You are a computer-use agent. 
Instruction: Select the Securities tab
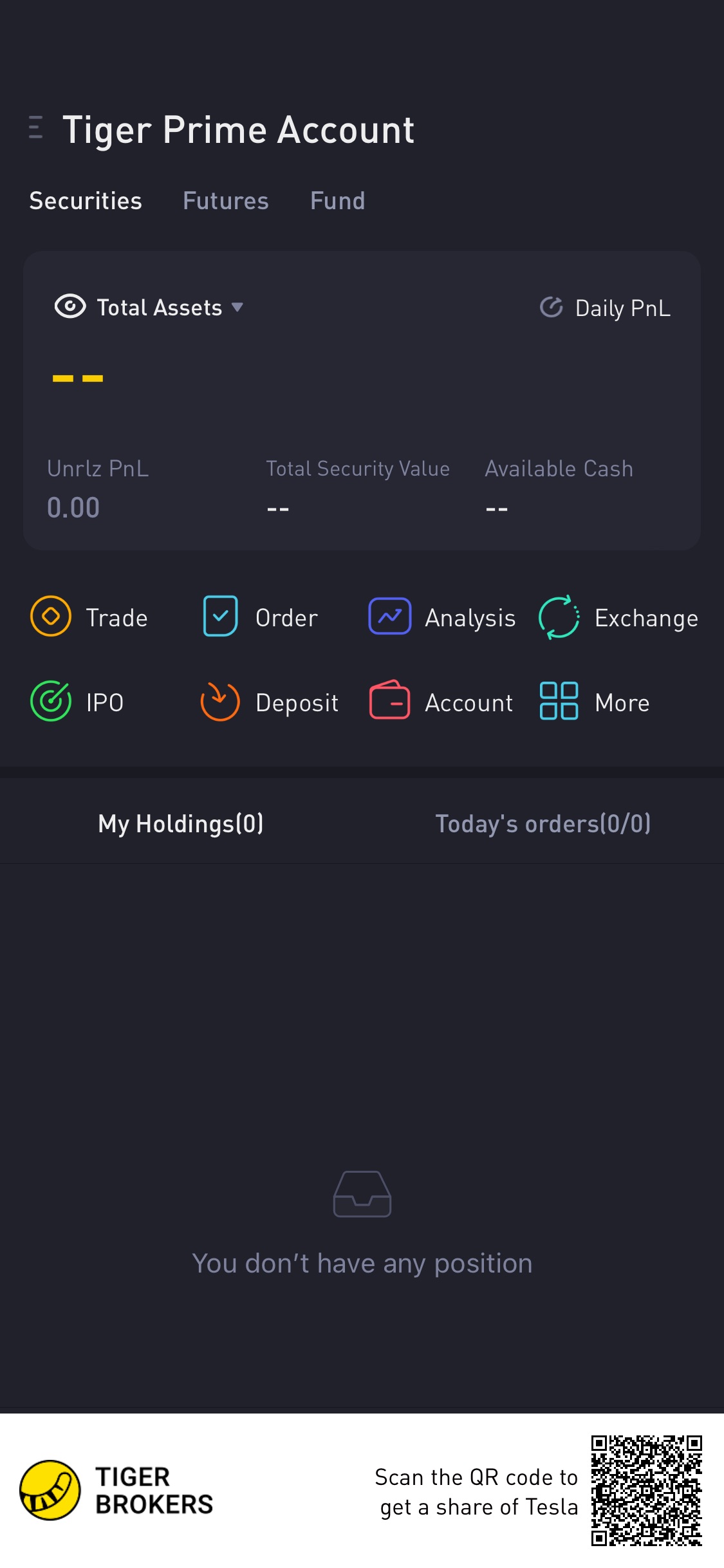[x=86, y=201]
